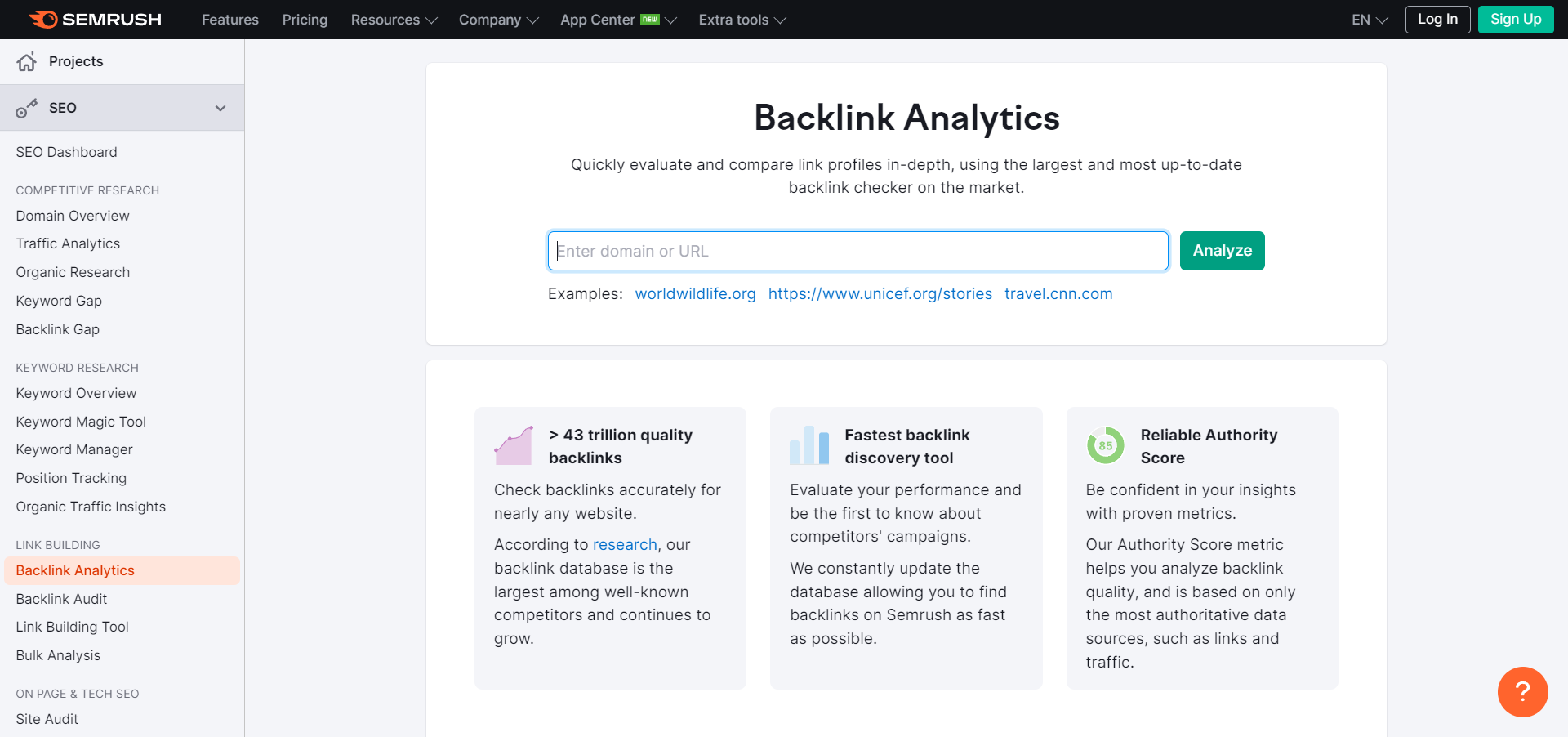Open Link Building Tool
The height and width of the screenshot is (737, 1568).
coord(72,627)
